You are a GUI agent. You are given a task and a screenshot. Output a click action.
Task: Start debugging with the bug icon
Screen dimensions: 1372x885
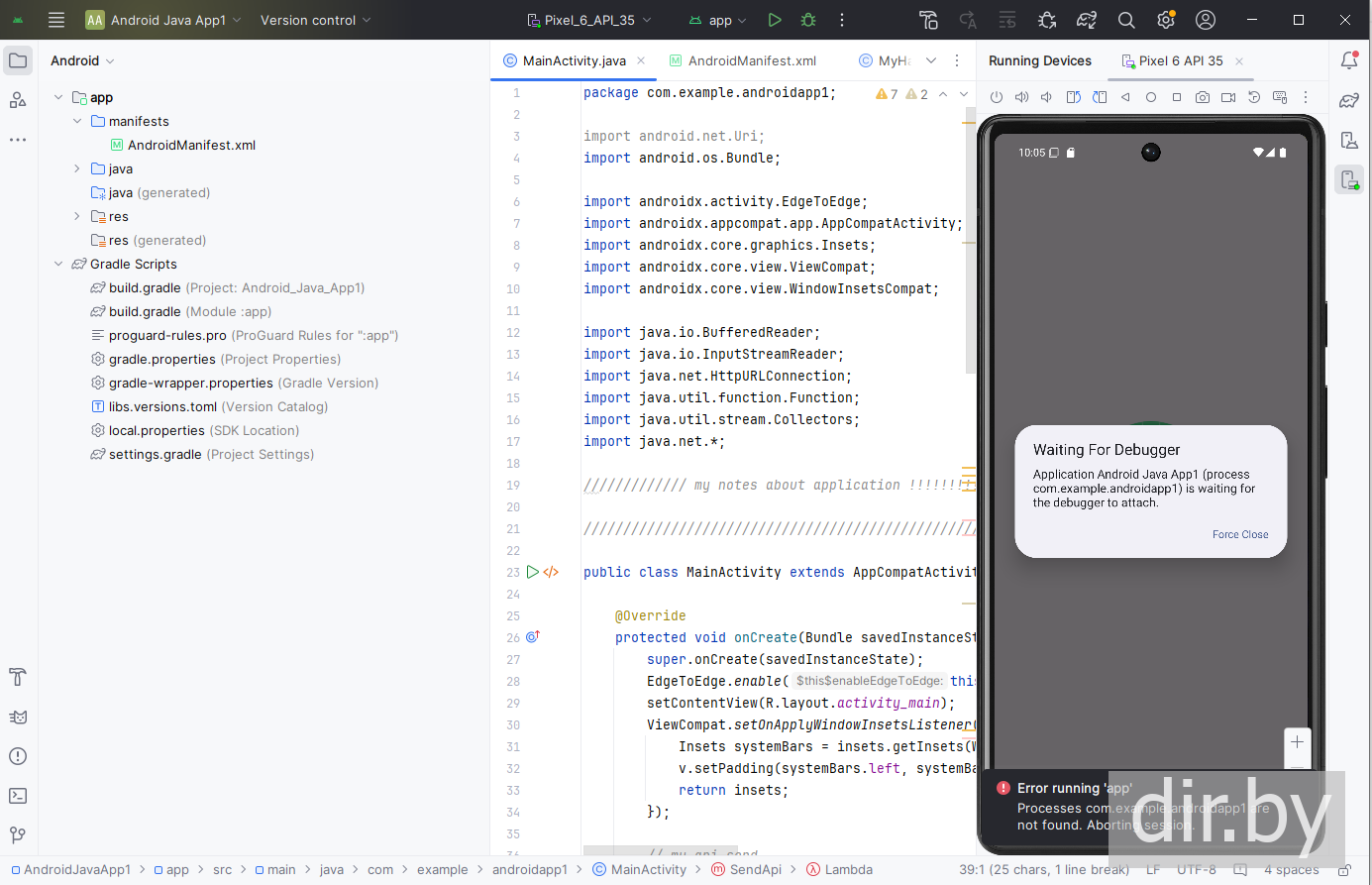pos(808,20)
